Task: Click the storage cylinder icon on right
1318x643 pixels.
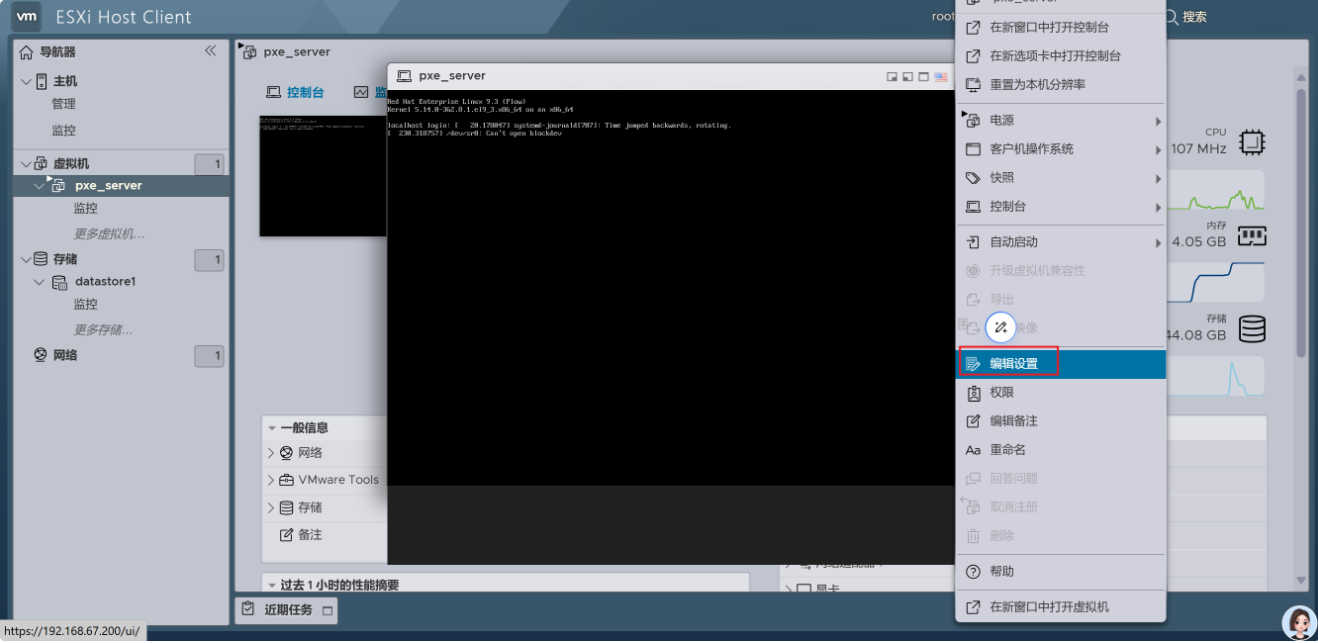Action: [x=1252, y=329]
